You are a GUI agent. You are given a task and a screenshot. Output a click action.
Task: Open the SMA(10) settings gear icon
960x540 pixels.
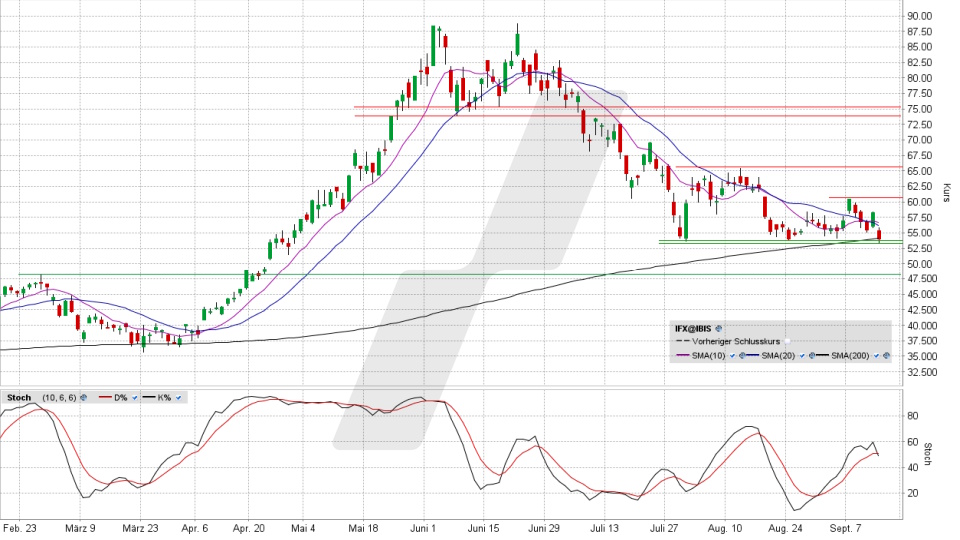point(742,356)
